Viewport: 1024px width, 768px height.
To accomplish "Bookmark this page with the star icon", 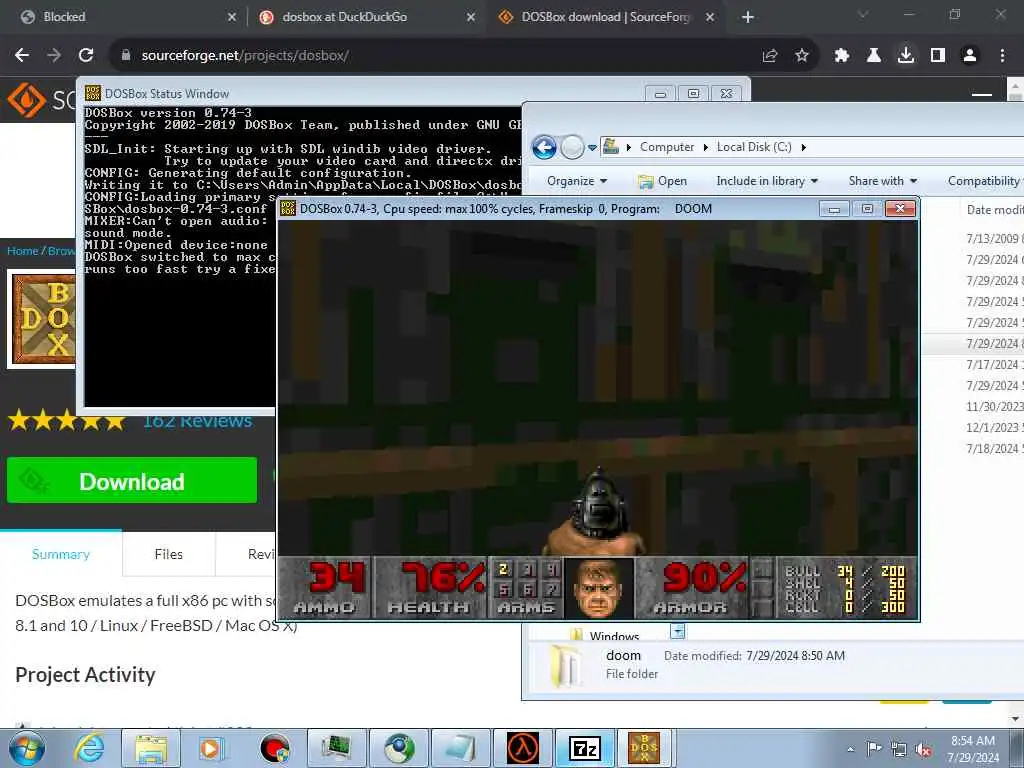I will (802, 56).
